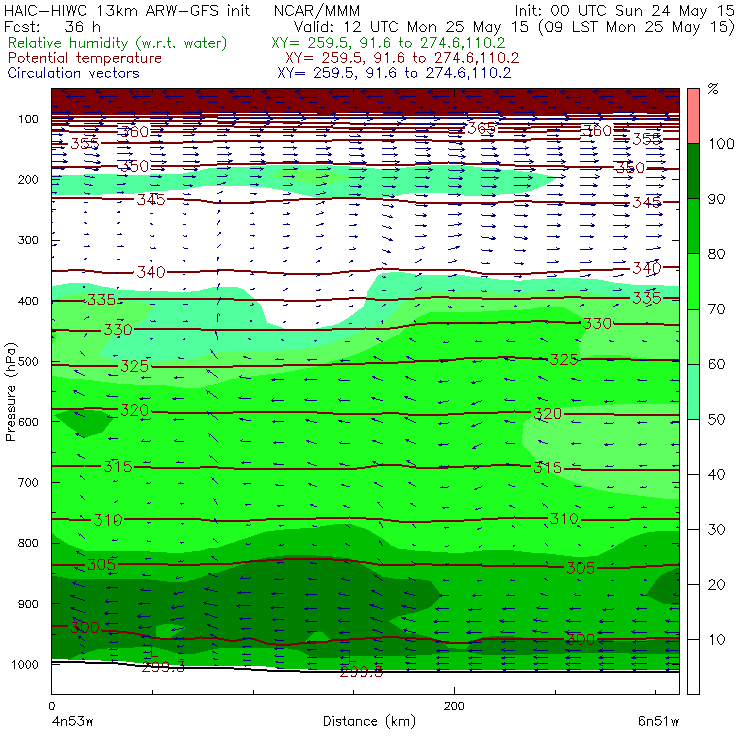Screen dimensions: 740x740
Task: Click the '0' distance axis tick label
Action: (x=52, y=706)
